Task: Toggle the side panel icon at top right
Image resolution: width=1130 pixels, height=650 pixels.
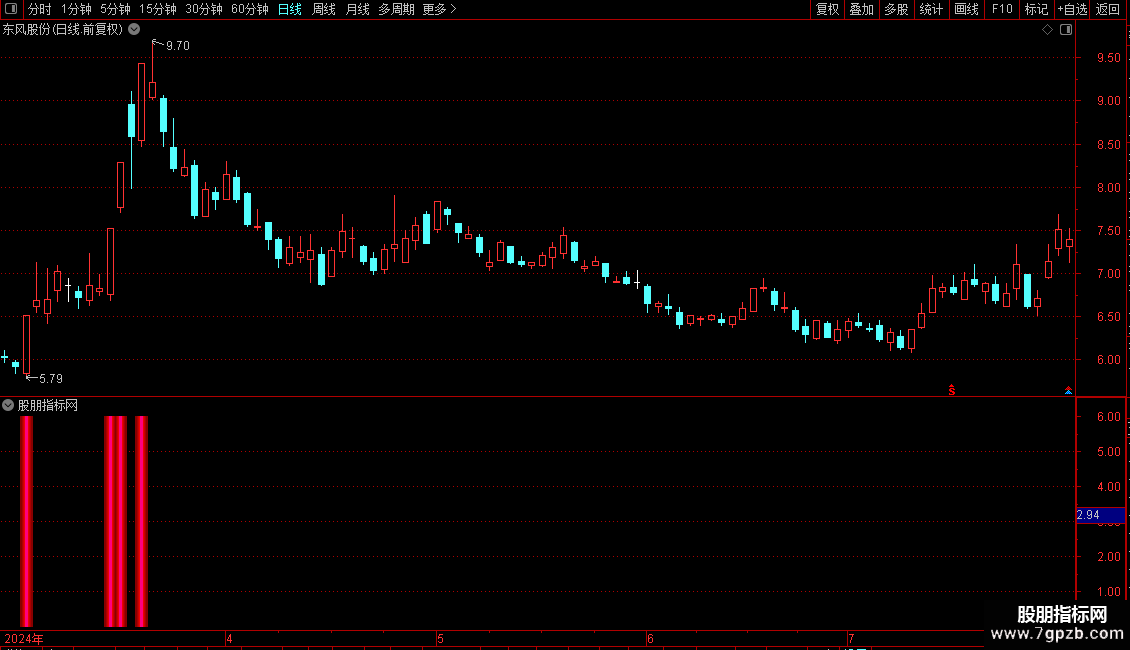Action: [1066, 30]
